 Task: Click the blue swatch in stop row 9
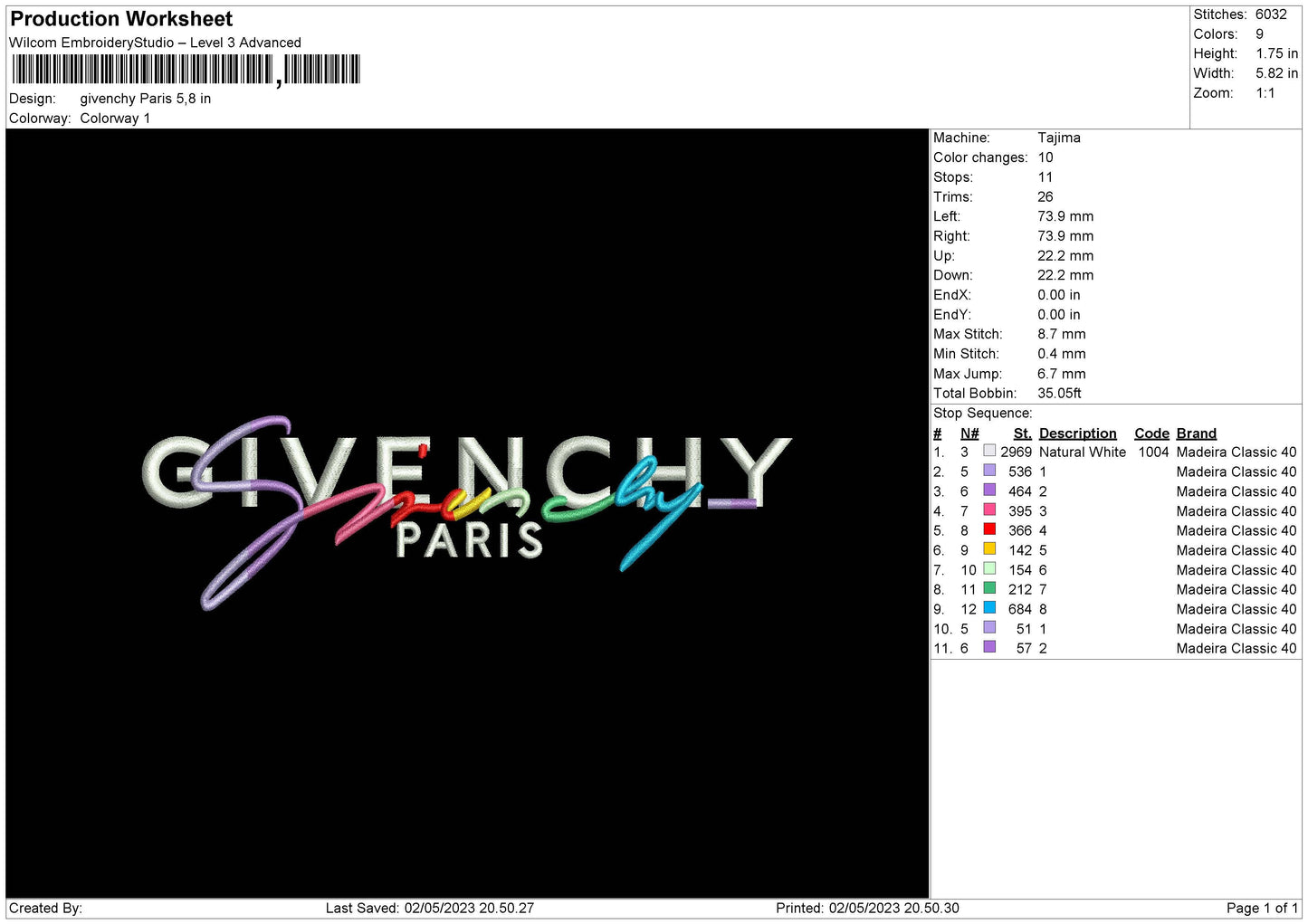(989, 607)
